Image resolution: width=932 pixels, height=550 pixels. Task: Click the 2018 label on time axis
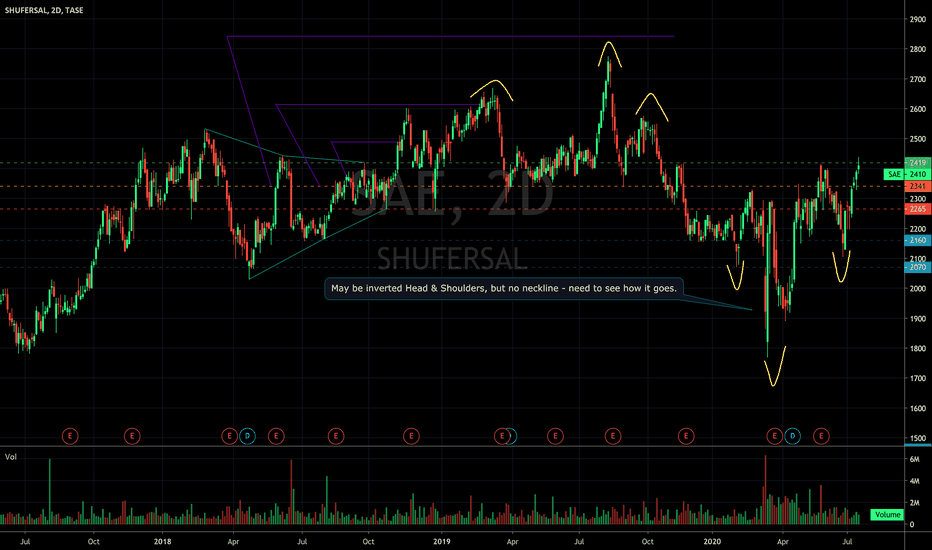[162, 542]
